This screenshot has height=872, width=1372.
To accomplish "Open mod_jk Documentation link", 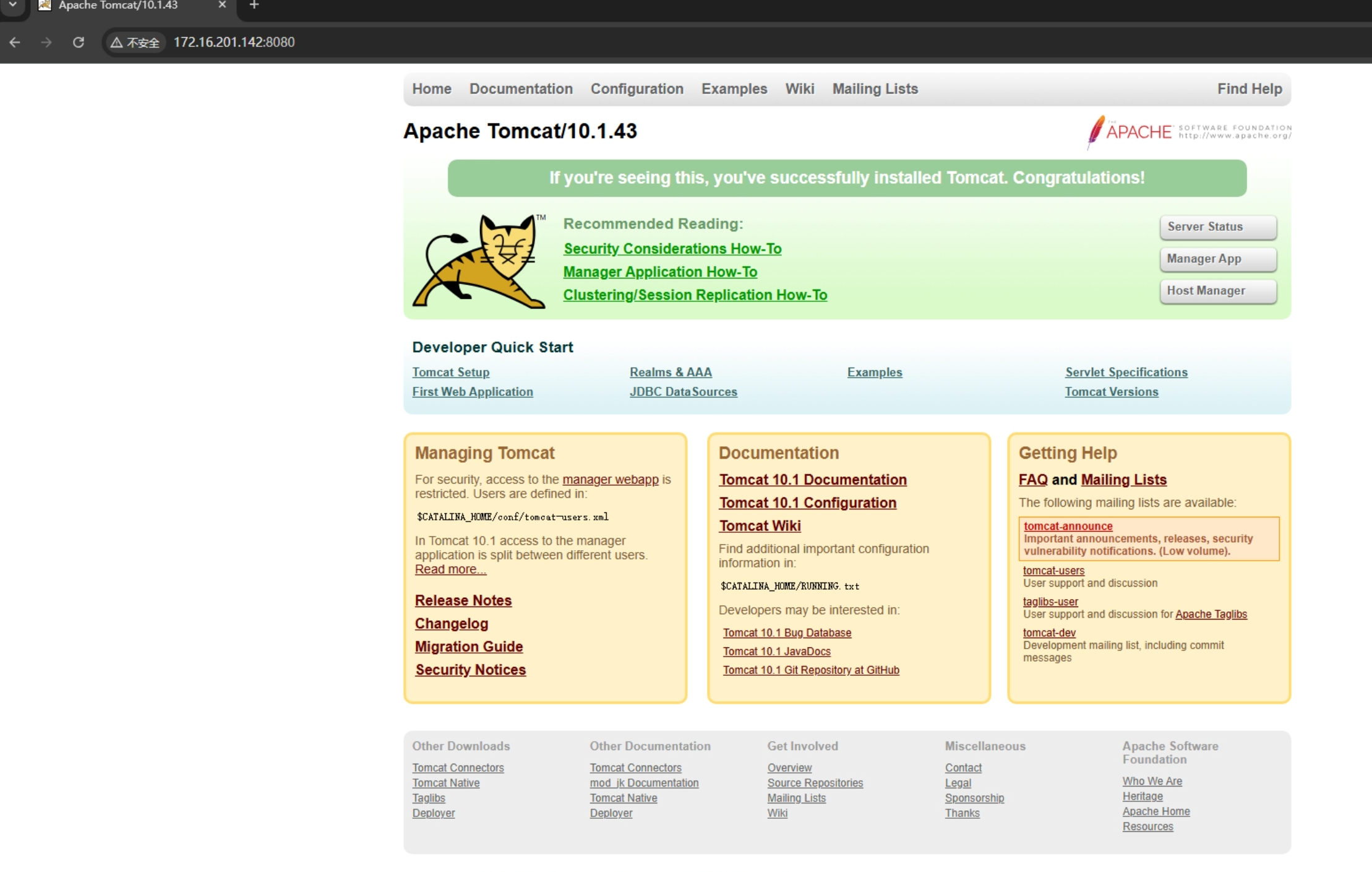I will point(644,783).
